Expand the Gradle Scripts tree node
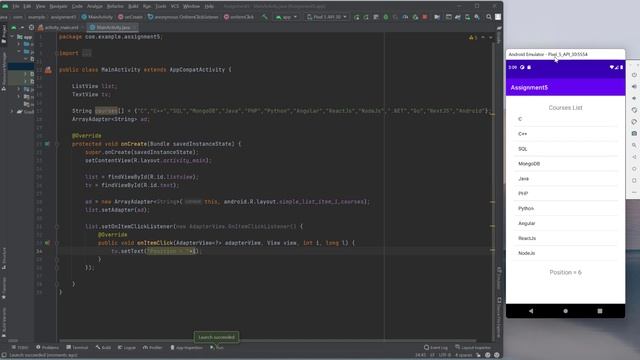The width and height of the screenshot is (640, 360). [x=12, y=111]
